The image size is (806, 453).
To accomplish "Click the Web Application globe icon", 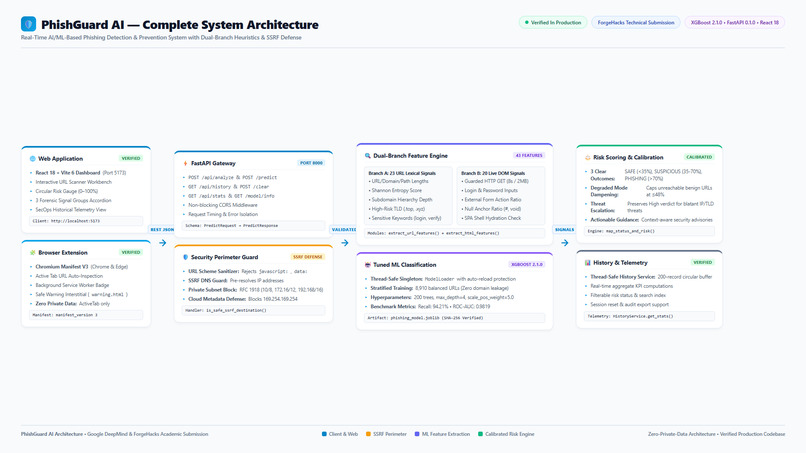I will click(x=33, y=159).
